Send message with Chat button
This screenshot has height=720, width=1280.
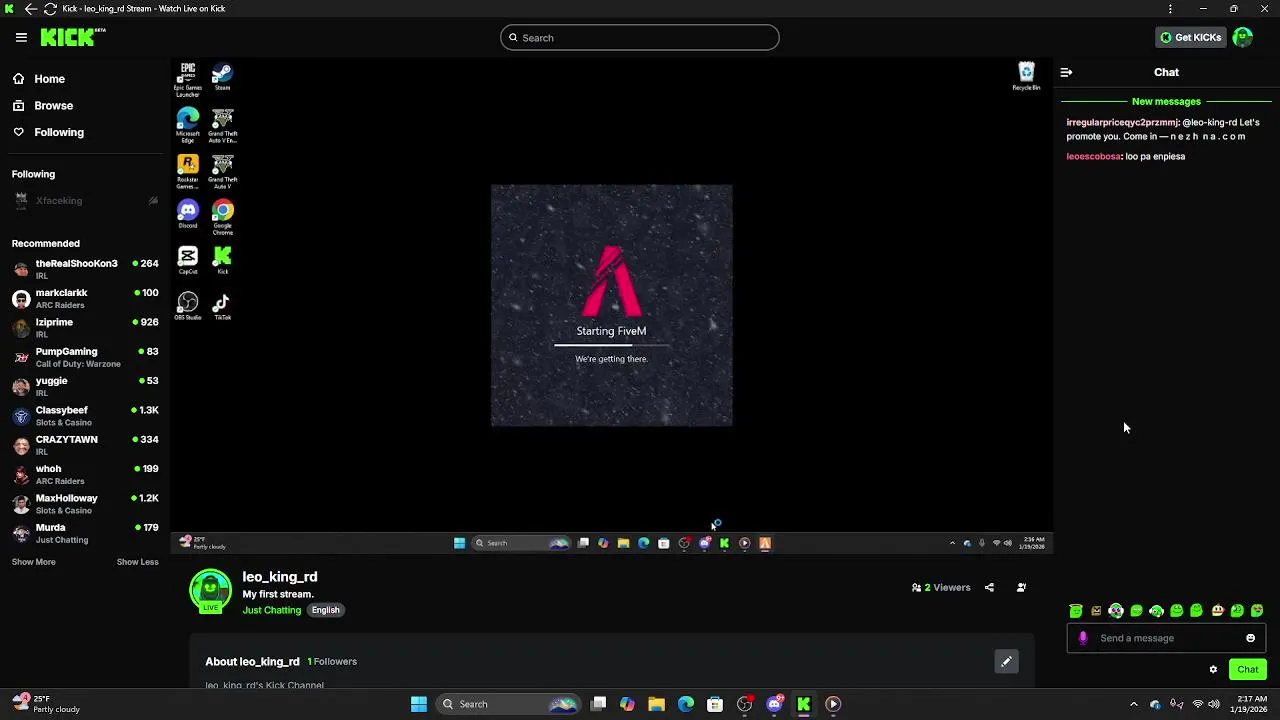coord(1248,670)
